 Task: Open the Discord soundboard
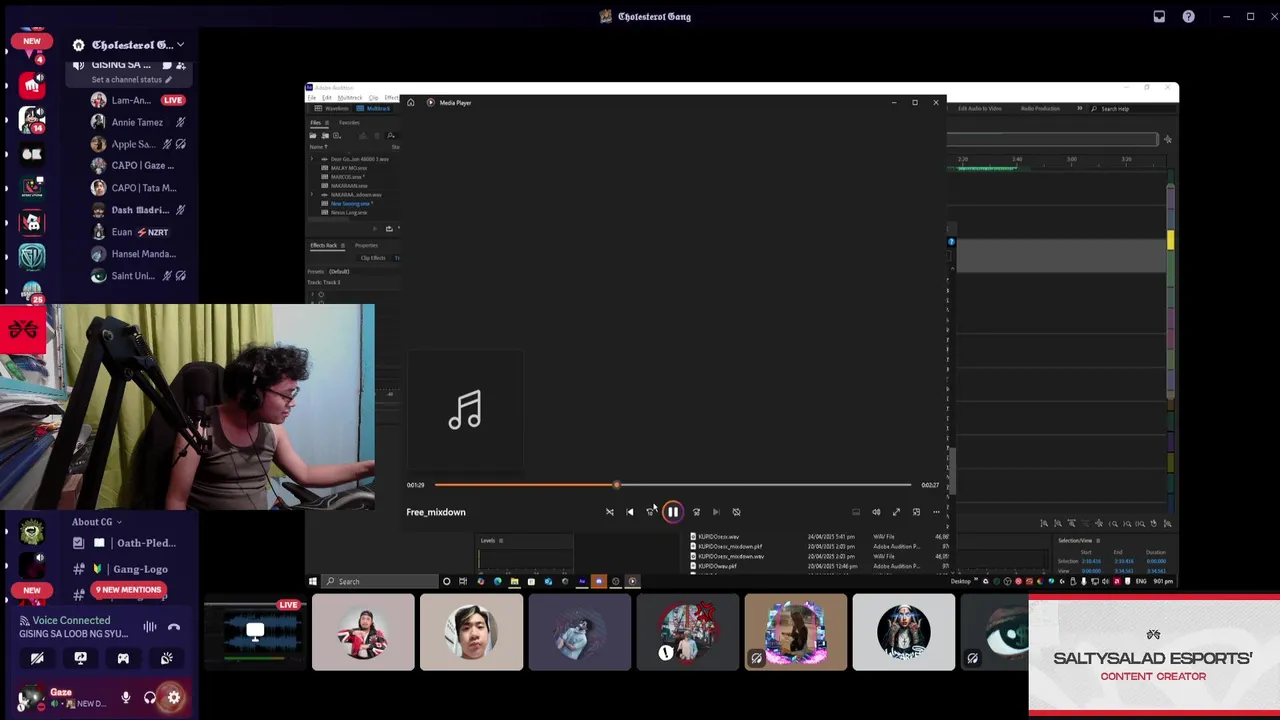pyautogui.click(x=166, y=658)
